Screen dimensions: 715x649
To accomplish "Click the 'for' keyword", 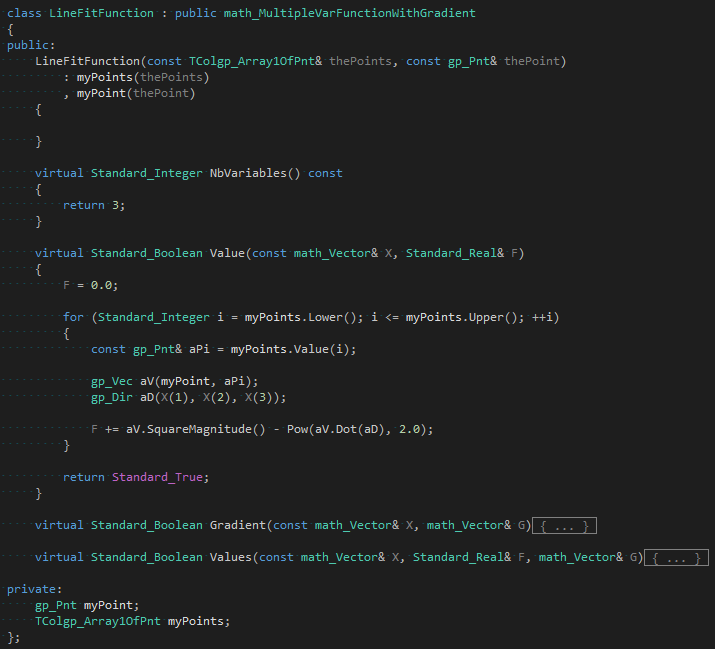I will tap(73, 317).
